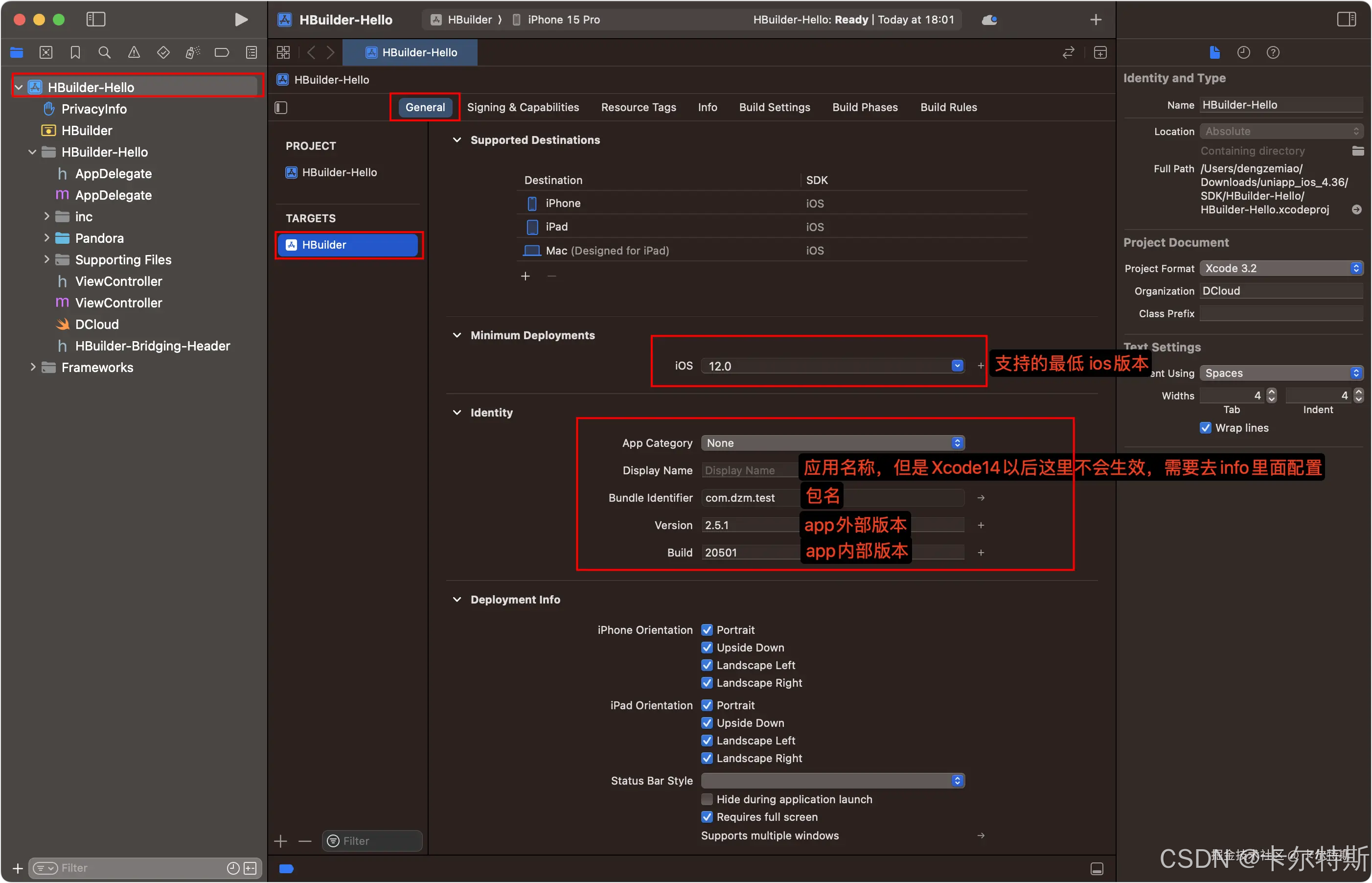Viewport: 1372px width, 883px height.
Task: Increase the Tab width stepper
Action: pyautogui.click(x=1272, y=392)
